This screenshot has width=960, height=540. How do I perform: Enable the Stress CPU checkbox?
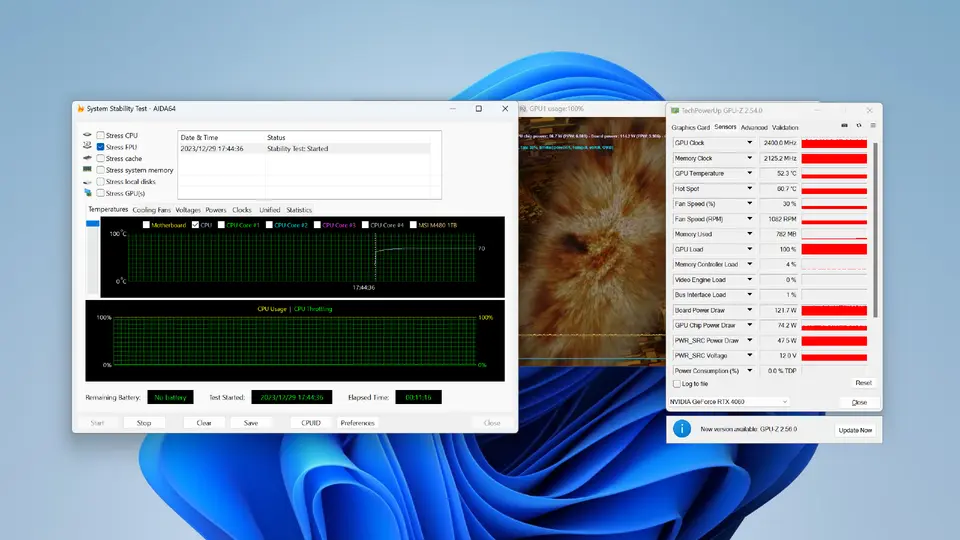pyautogui.click(x=100, y=135)
